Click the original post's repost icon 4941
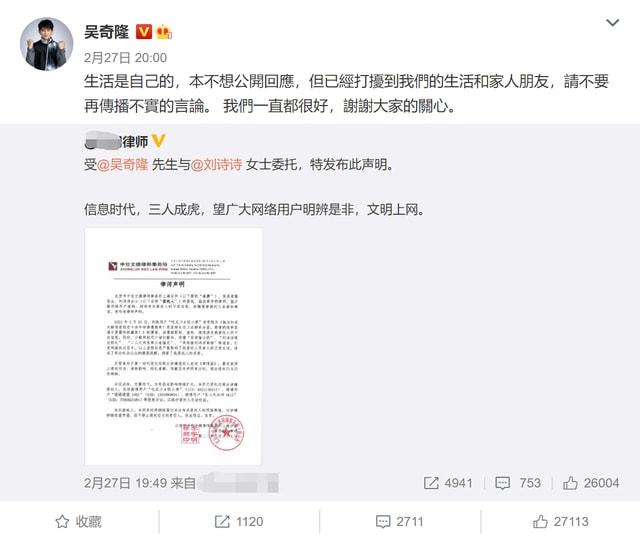 point(448,483)
